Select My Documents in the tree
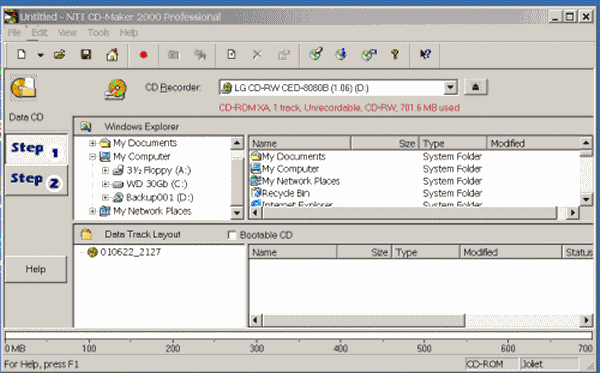600x373 pixels. tap(145, 143)
